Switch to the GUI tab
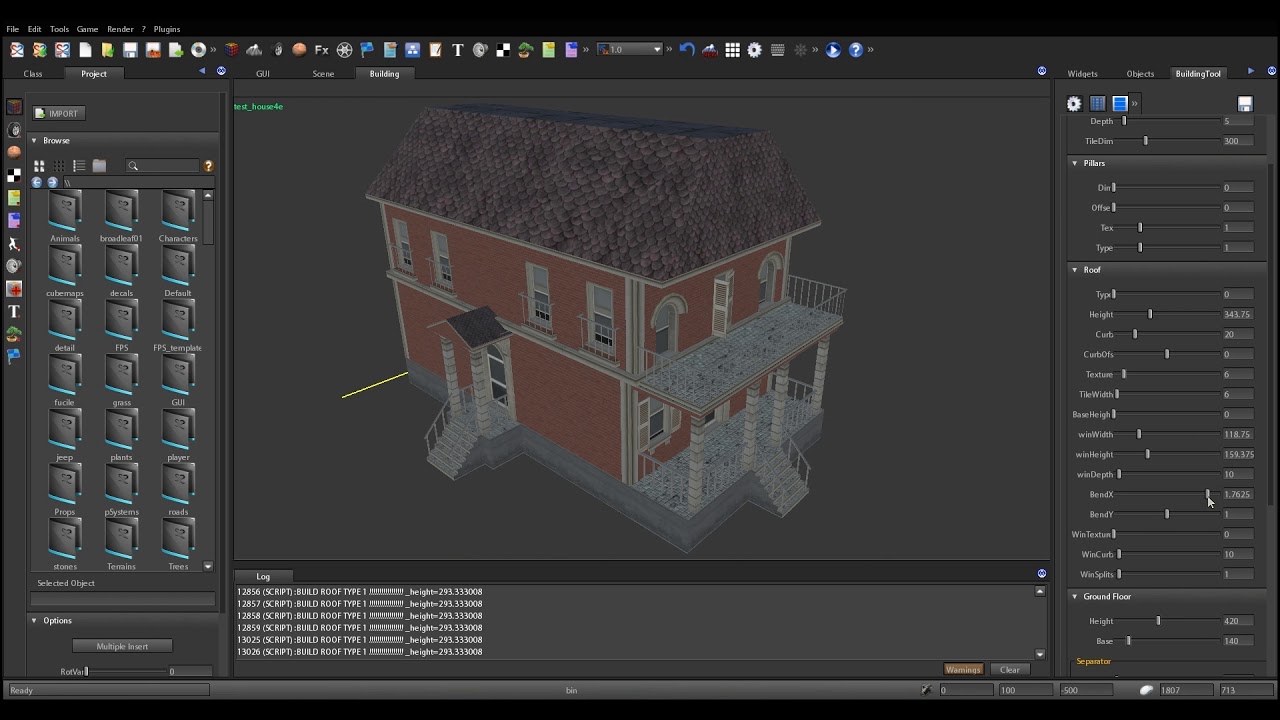Viewport: 1280px width, 720px height. tap(263, 74)
